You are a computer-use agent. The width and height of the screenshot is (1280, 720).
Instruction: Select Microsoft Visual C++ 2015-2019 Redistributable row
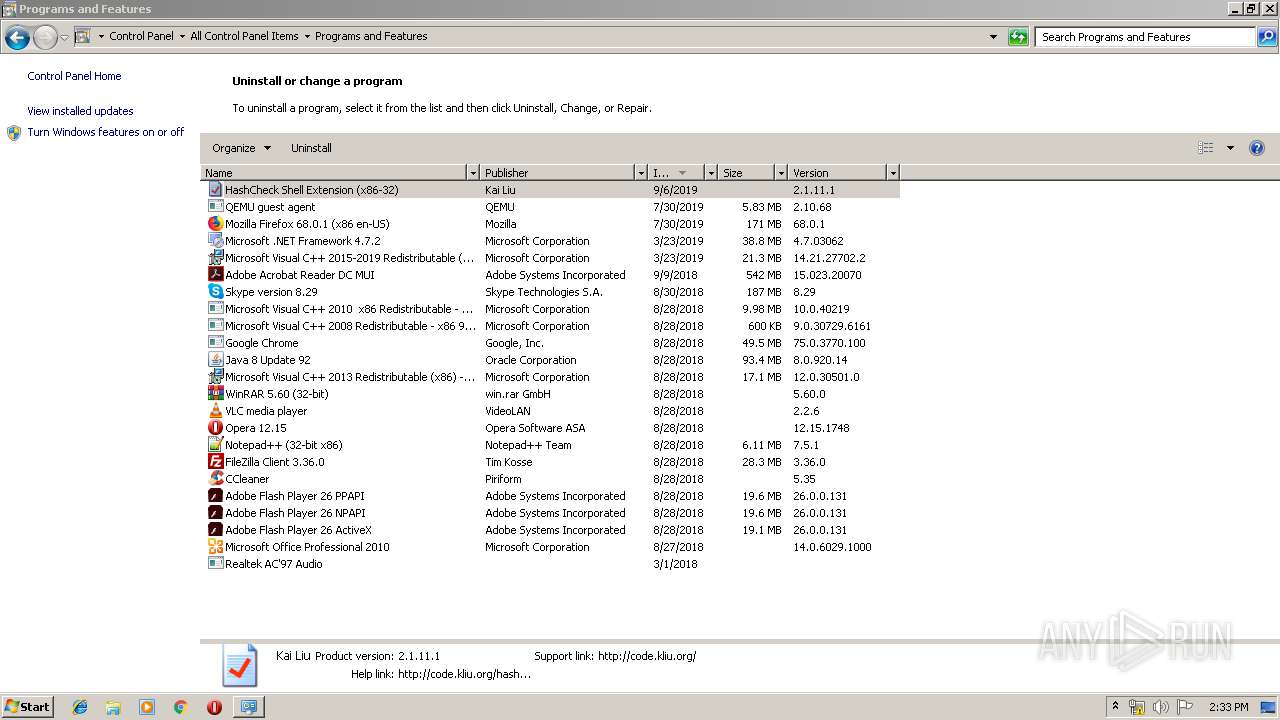549,258
